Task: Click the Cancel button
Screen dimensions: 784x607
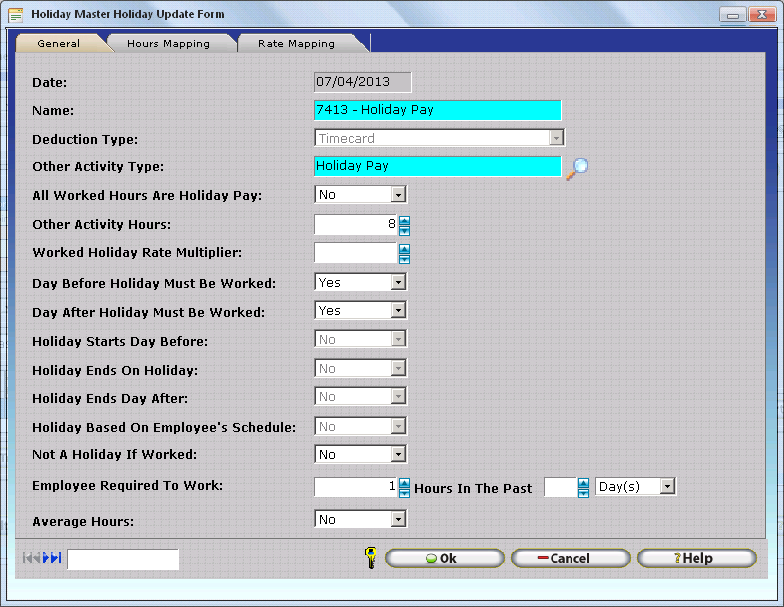Action: tap(570, 558)
